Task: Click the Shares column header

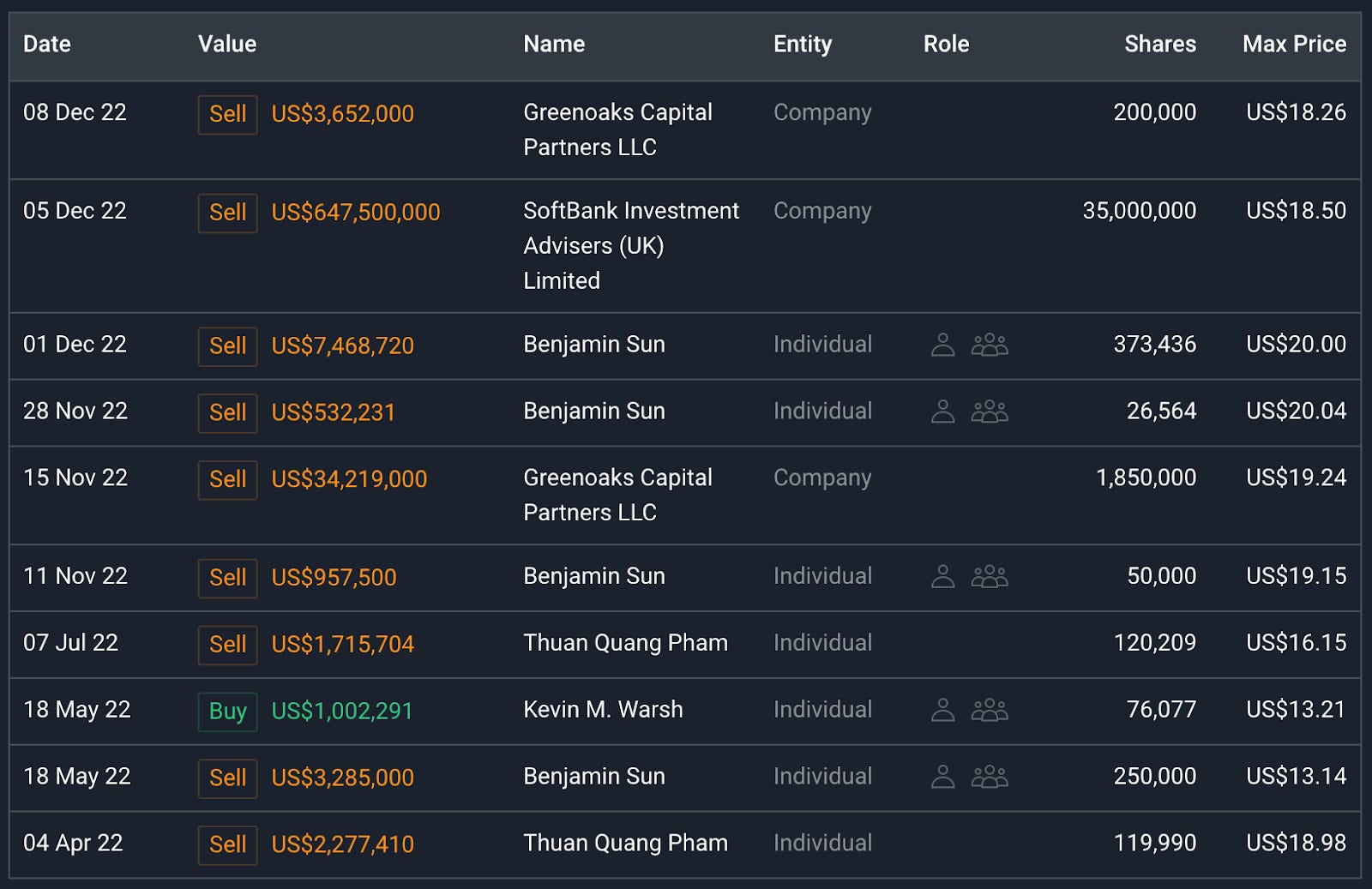Action: point(1160,45)
